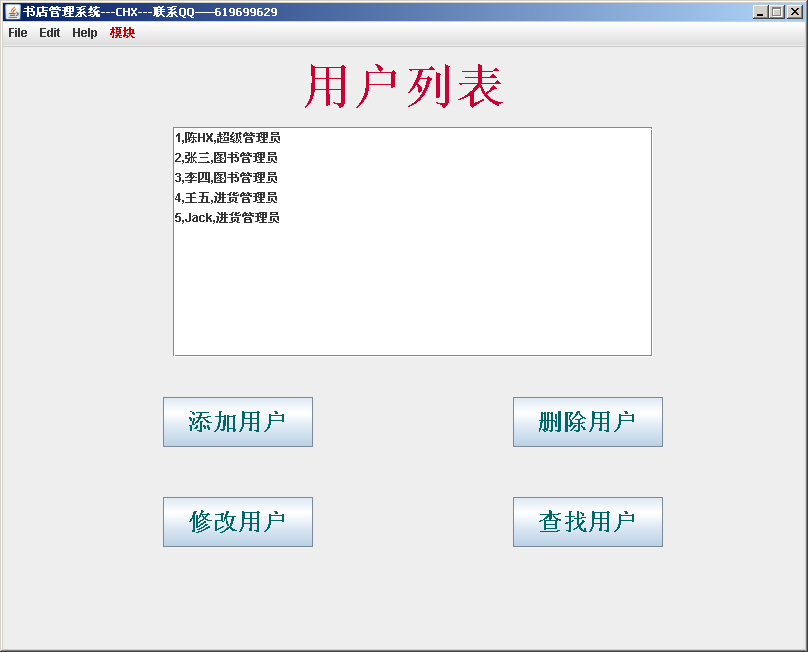808x652 pixels.
Task: Select user row 2,张三,图书管理员
Action: (412, 158)
